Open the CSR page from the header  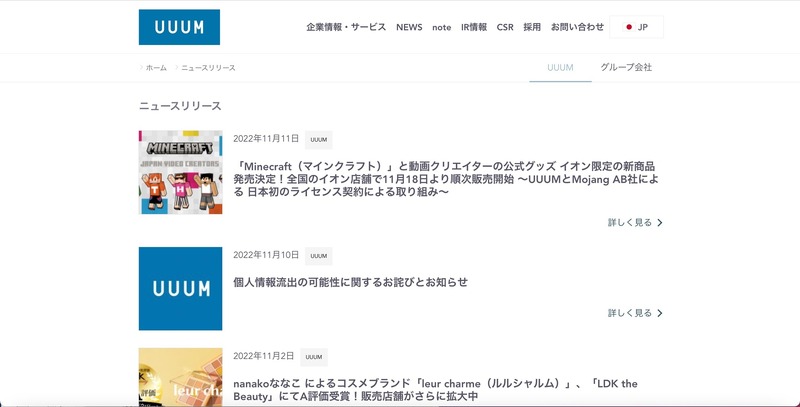point(505,27)
